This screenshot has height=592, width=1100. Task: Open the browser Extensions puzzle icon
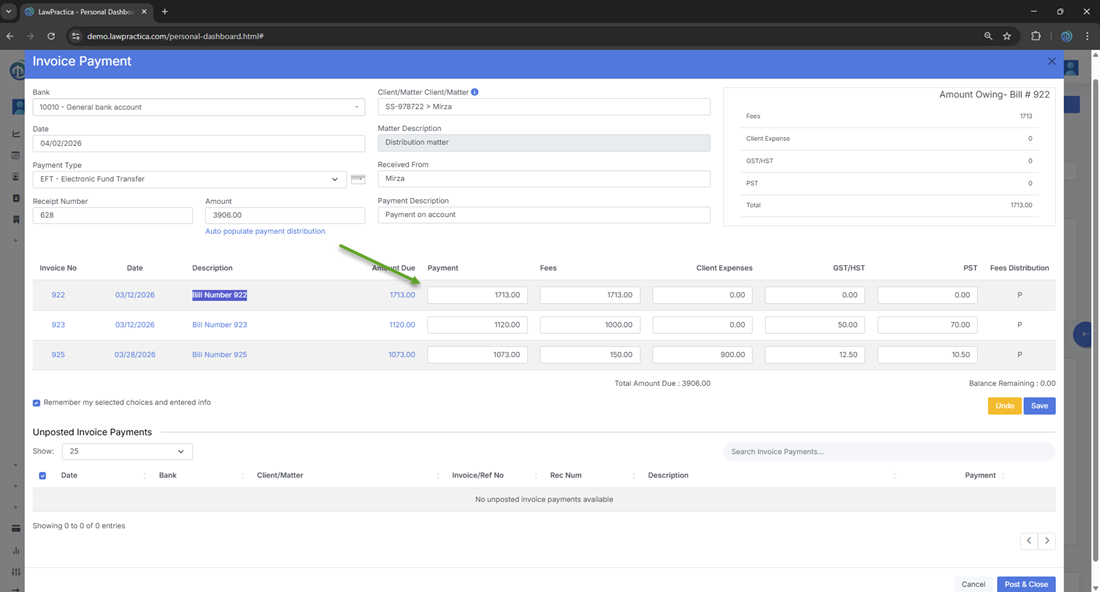[x=1036, y=36]
